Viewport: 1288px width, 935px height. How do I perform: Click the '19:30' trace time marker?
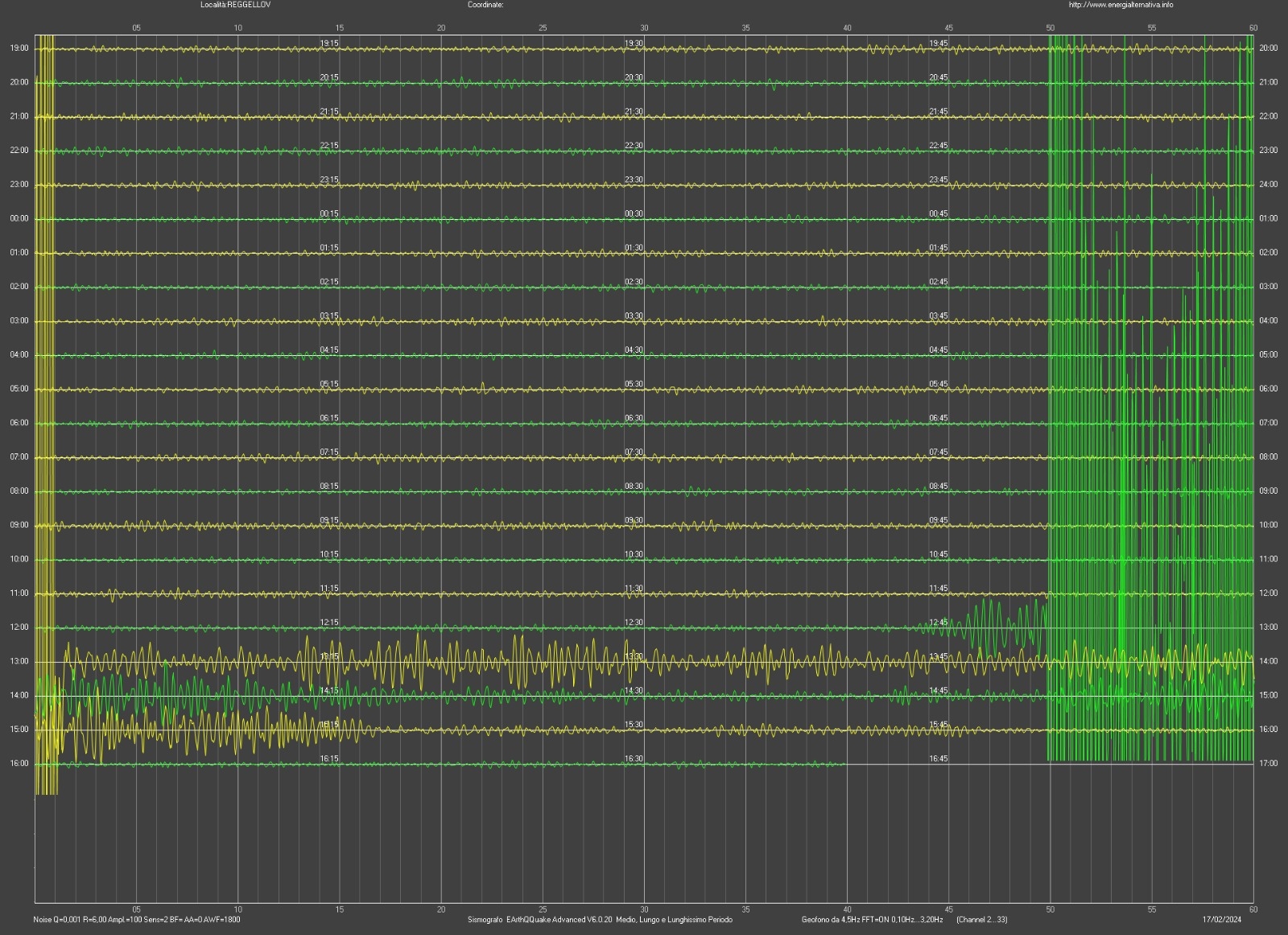pyautogui.click(x=634, y=43)
